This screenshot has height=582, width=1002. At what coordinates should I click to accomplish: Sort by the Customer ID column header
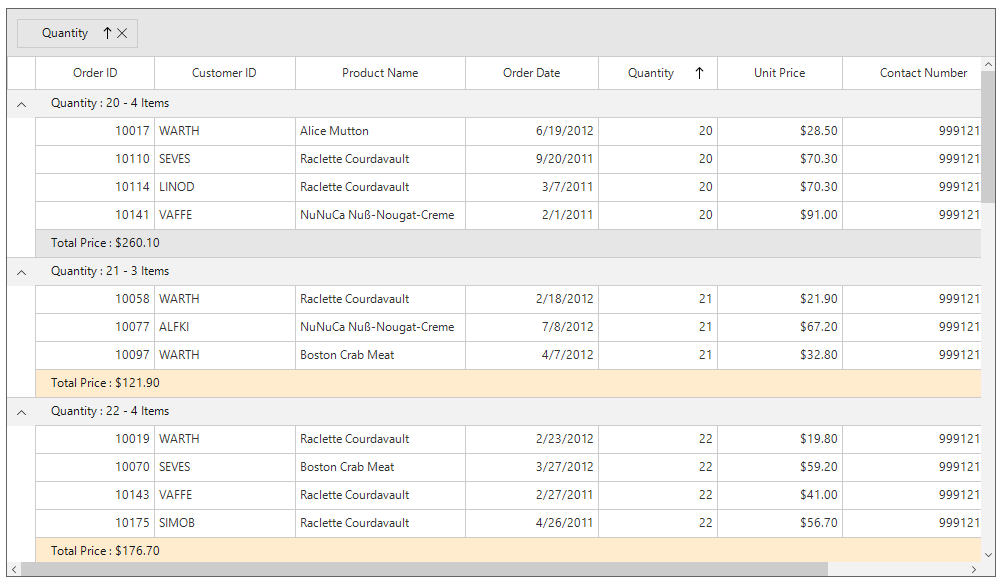tap(225, 73)
